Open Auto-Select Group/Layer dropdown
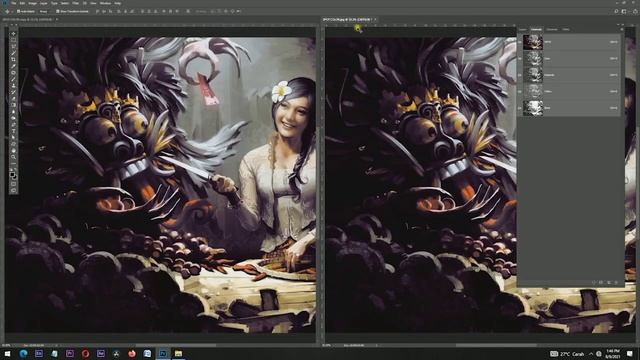This screenshot has width=640, height=360. click(44, 11)
